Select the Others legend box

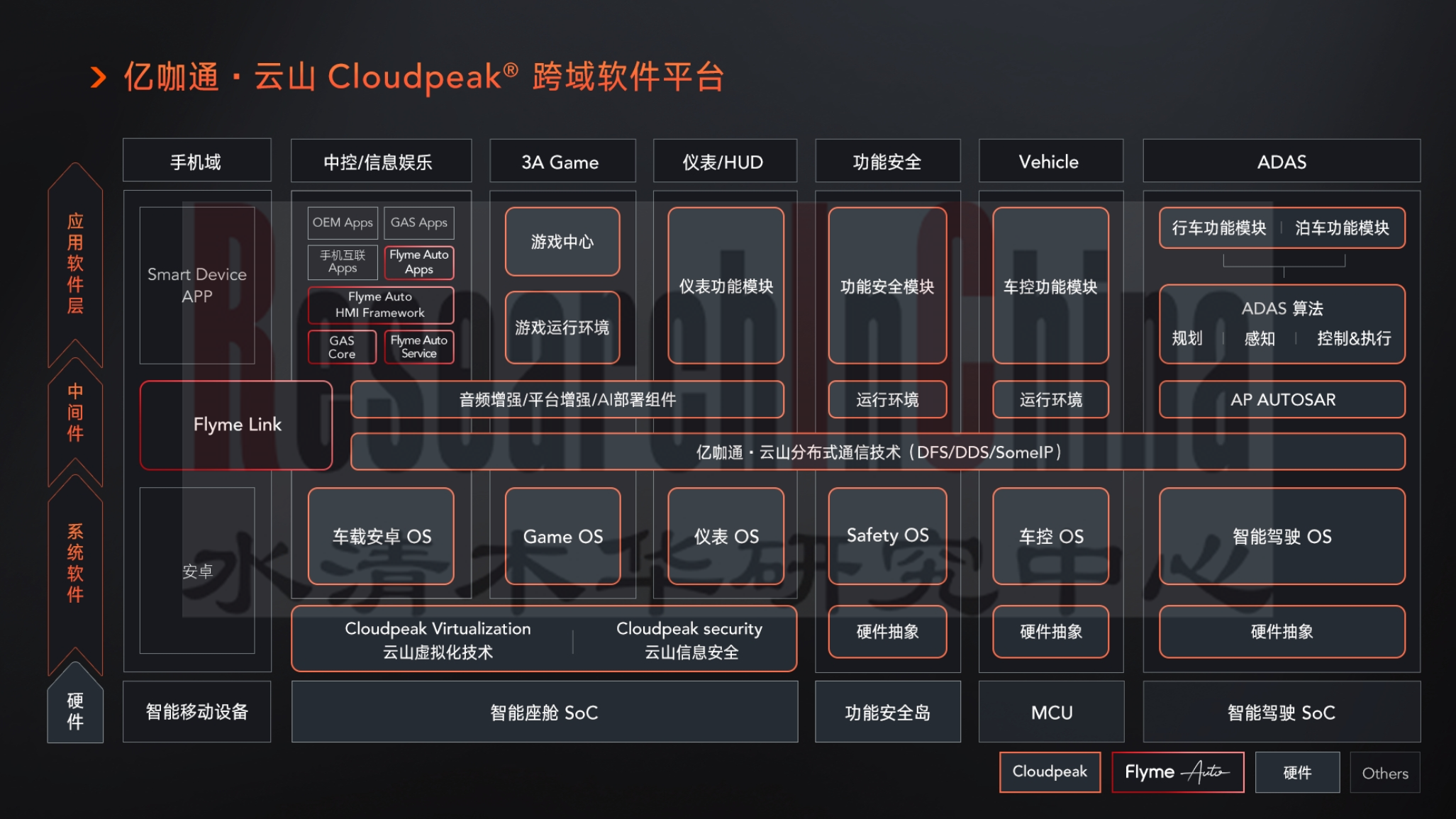[x=1384, y=771]
